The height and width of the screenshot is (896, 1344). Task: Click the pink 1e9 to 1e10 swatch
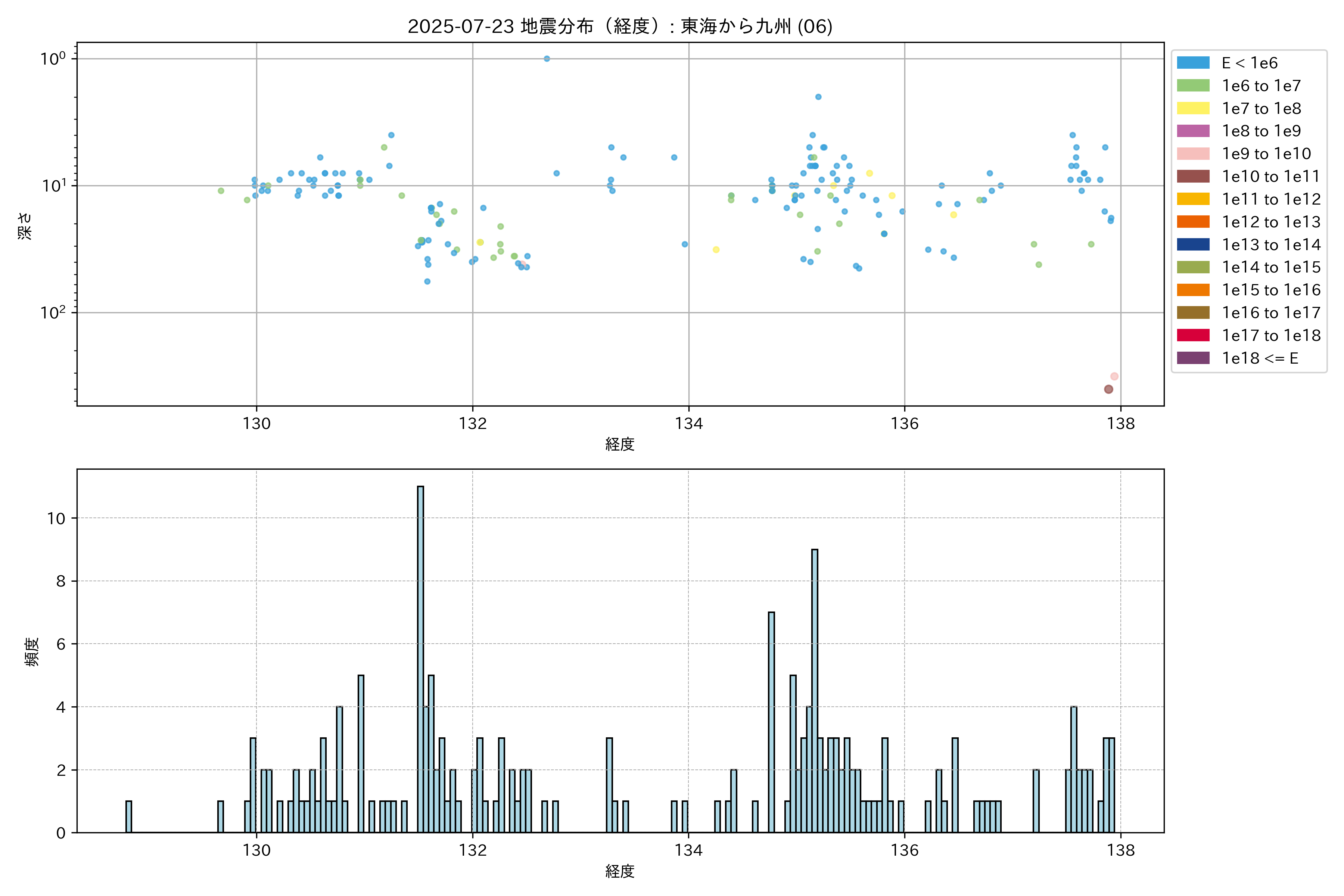click(1192, 154)
